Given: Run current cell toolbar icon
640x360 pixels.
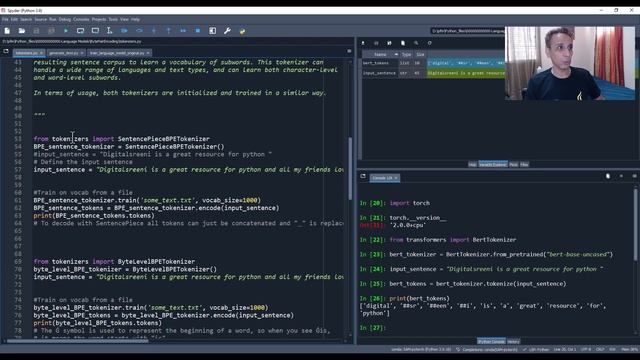Looking at the screenshot, I should tap(80, 31).
